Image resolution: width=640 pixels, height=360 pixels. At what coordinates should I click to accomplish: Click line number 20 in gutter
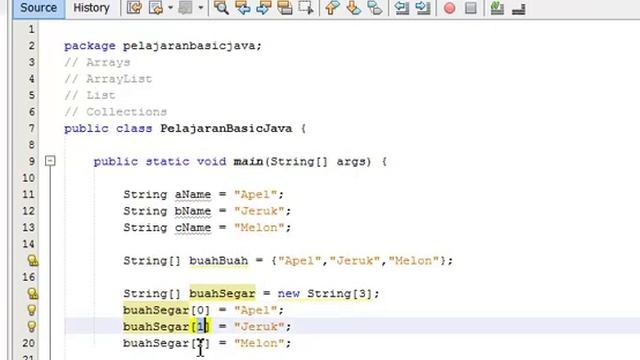(x=29, y=343)
